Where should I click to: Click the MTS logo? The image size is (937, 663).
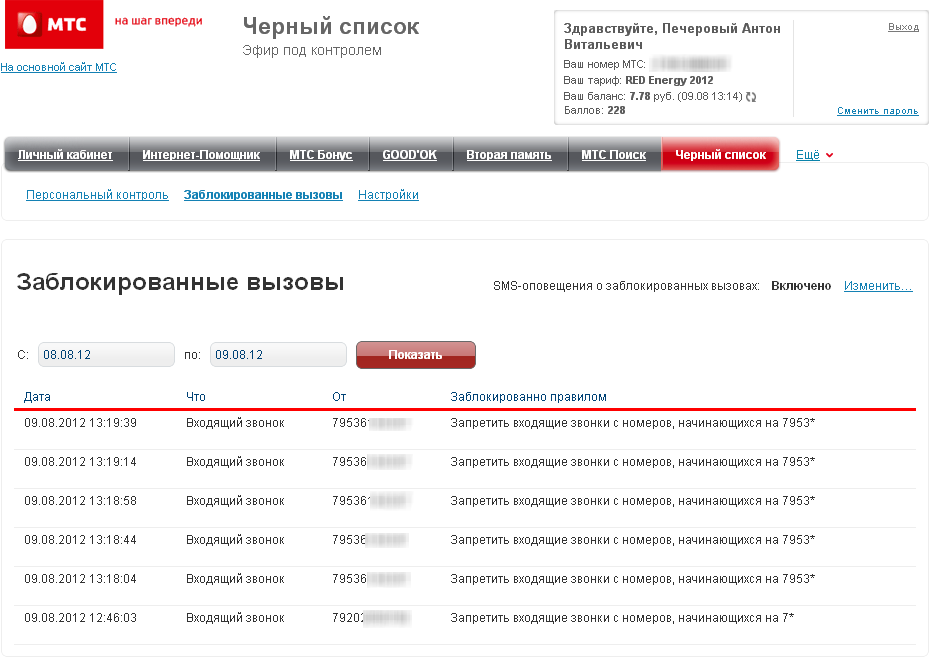(54, 25)
